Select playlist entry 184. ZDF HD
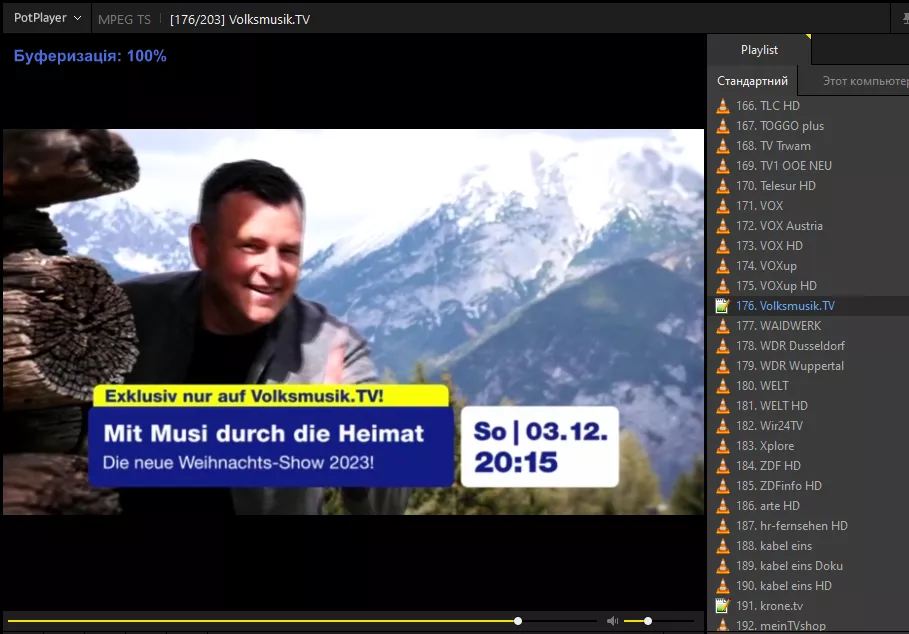 coord(808,465)
